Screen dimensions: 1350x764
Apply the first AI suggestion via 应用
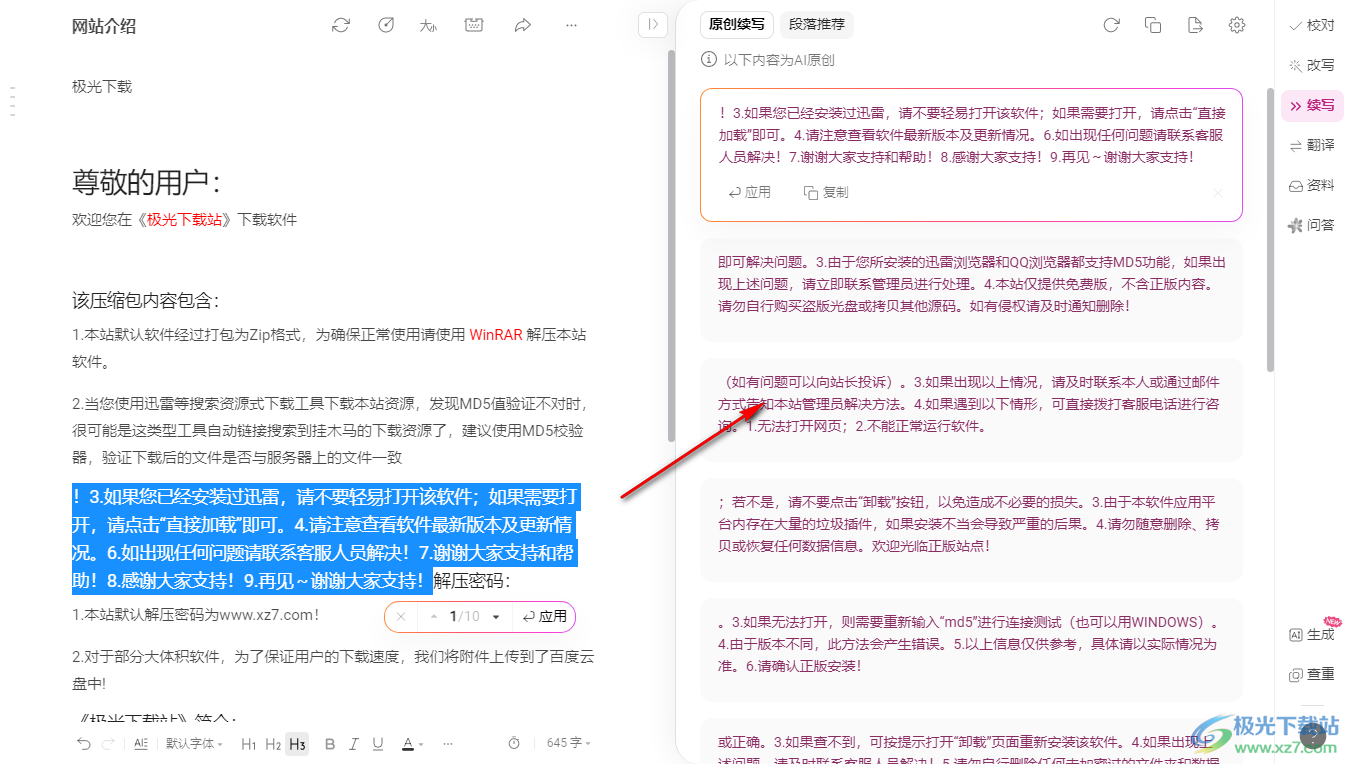point(750,192)
